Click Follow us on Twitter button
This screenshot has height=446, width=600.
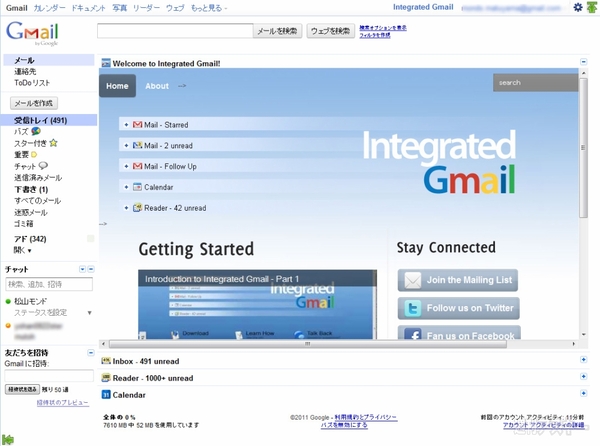pos(458,308)
